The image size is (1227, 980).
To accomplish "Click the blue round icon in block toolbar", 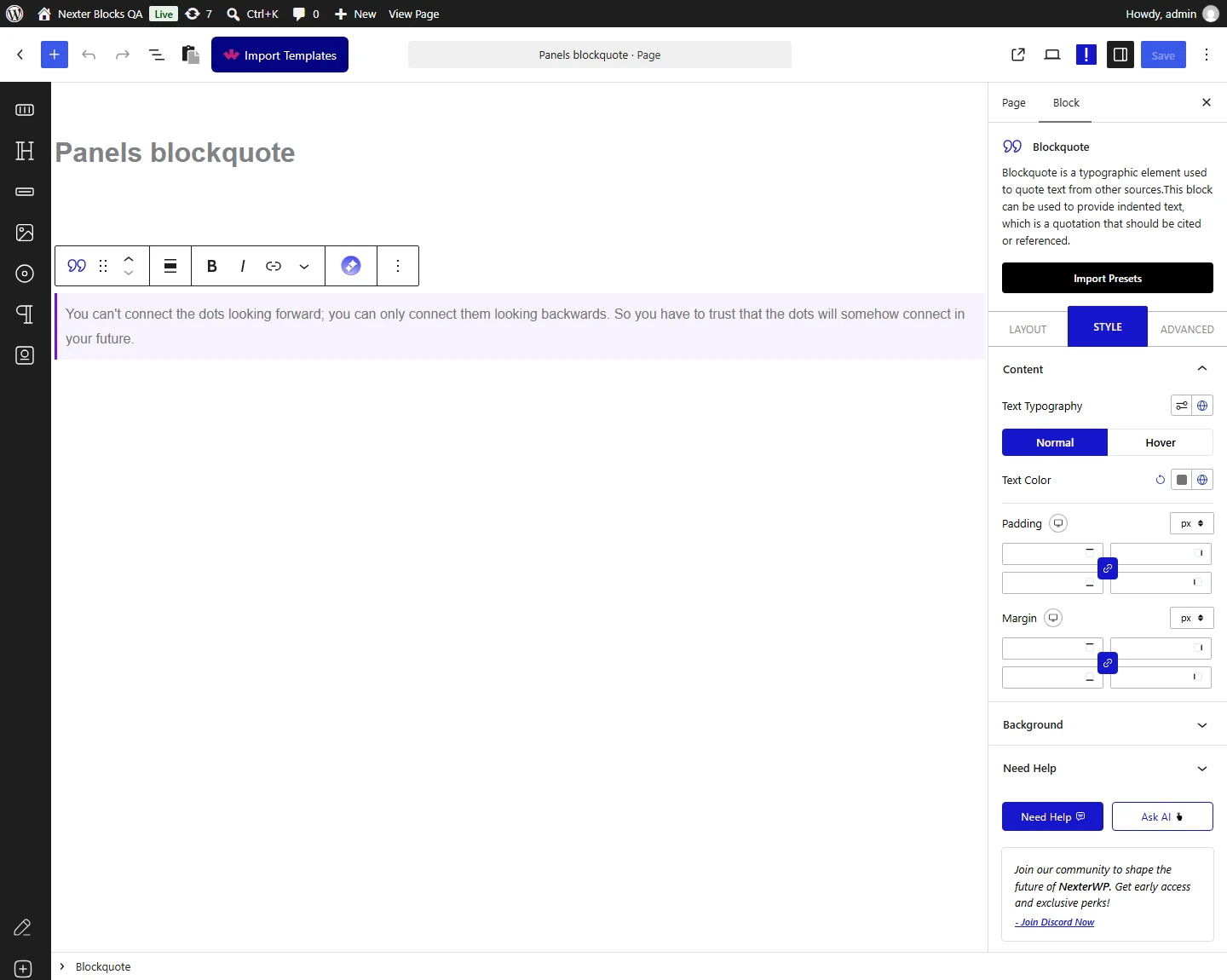I will [x=351, y=266].
